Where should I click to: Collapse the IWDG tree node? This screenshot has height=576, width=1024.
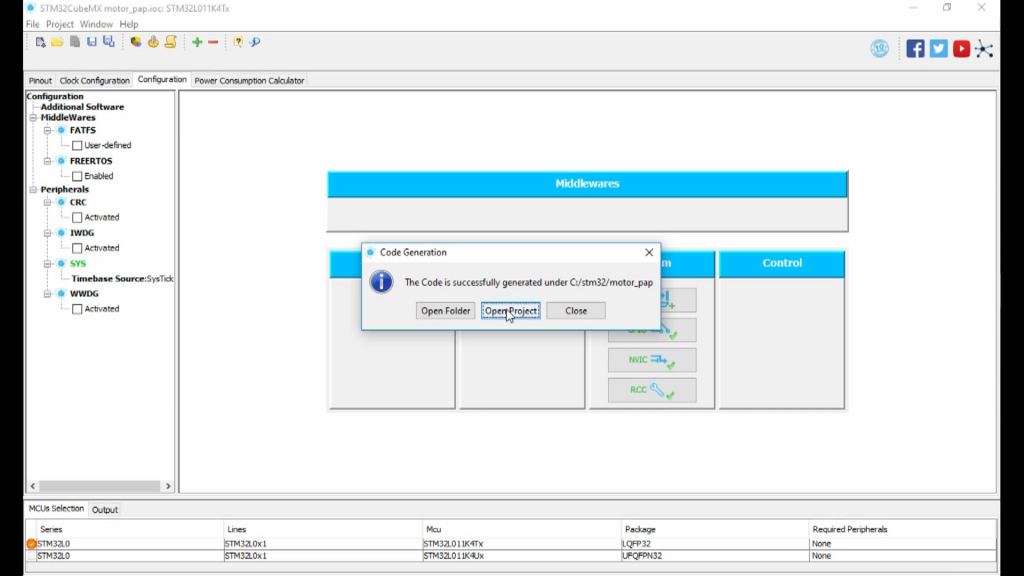tap(47, 233)
